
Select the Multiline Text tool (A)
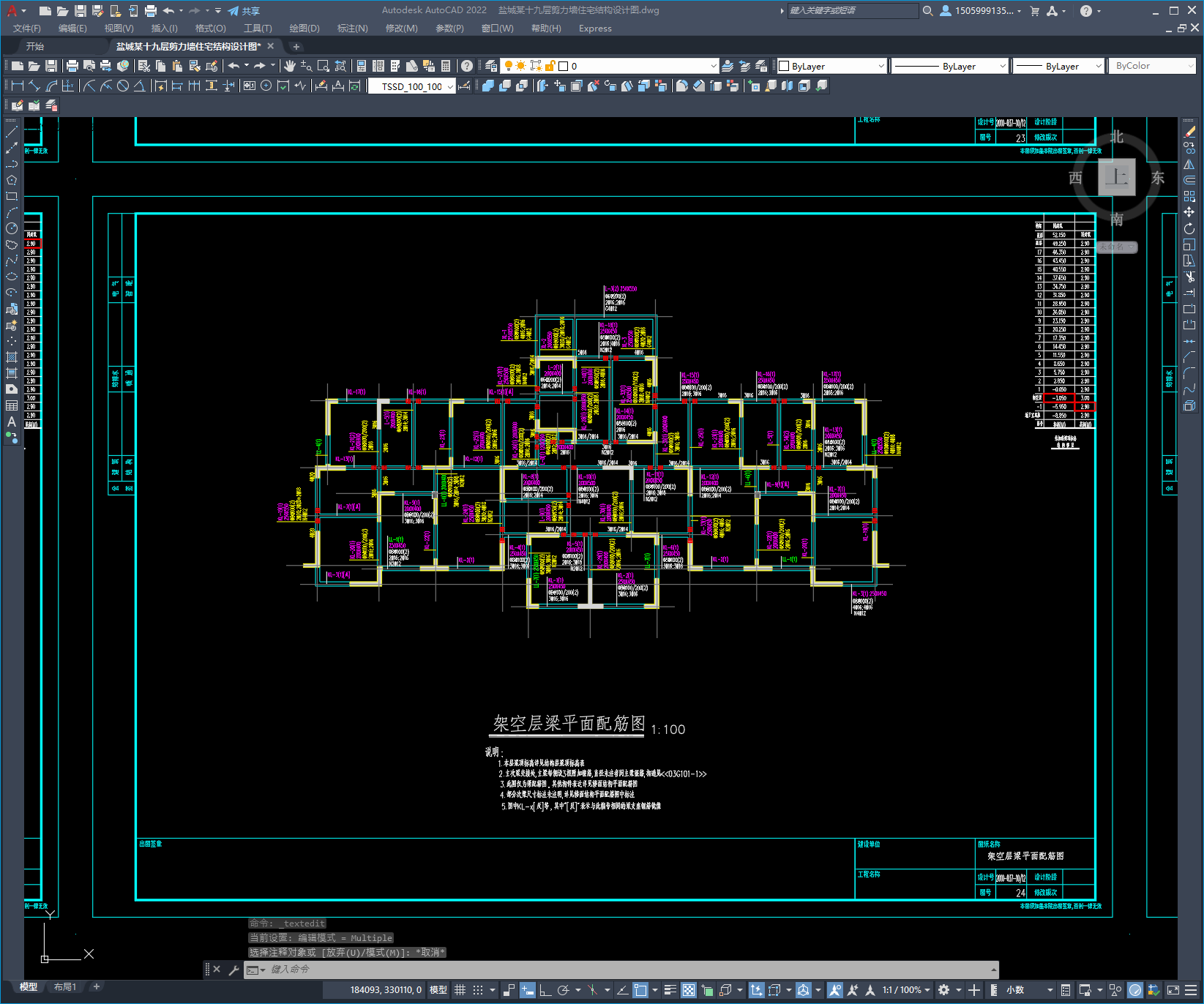12,422
